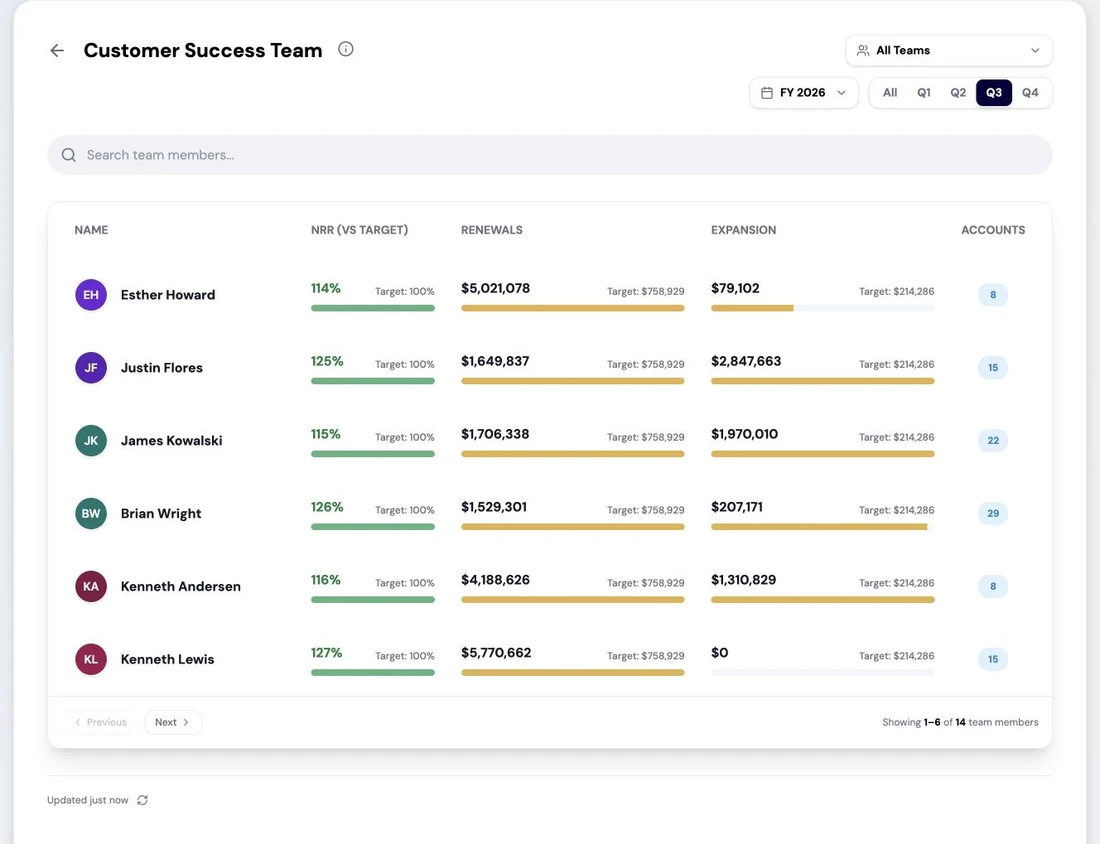Click expansion value $1,970,010
The width and height of the screenshot is (1100, 844).
coord(744,434)
